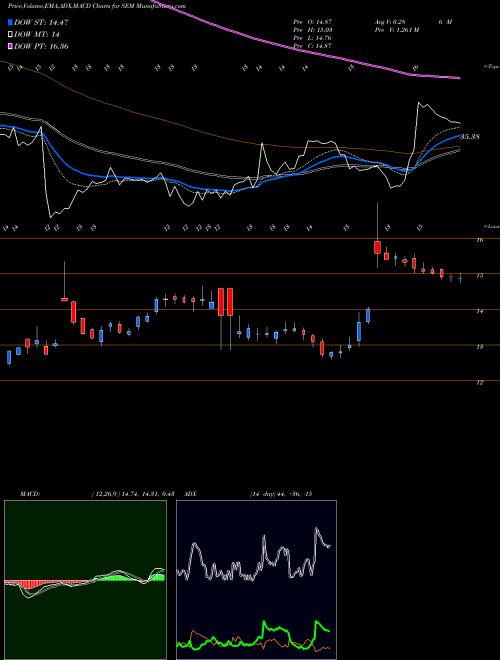Click the 'Pre V: 1.261 M' volume text
Viewport: 500px width, 660px height.
396,30
